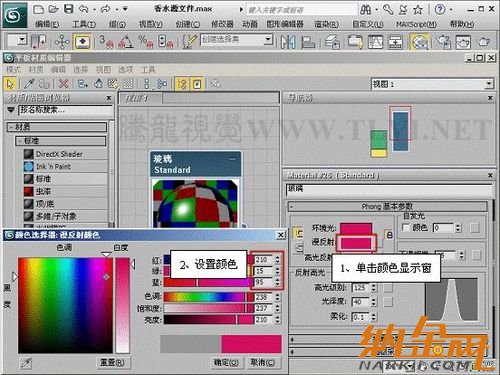The image size is (500, 375).
Task: Collapse the Phong 基本参数 rollout
Action: click(292, 207)
